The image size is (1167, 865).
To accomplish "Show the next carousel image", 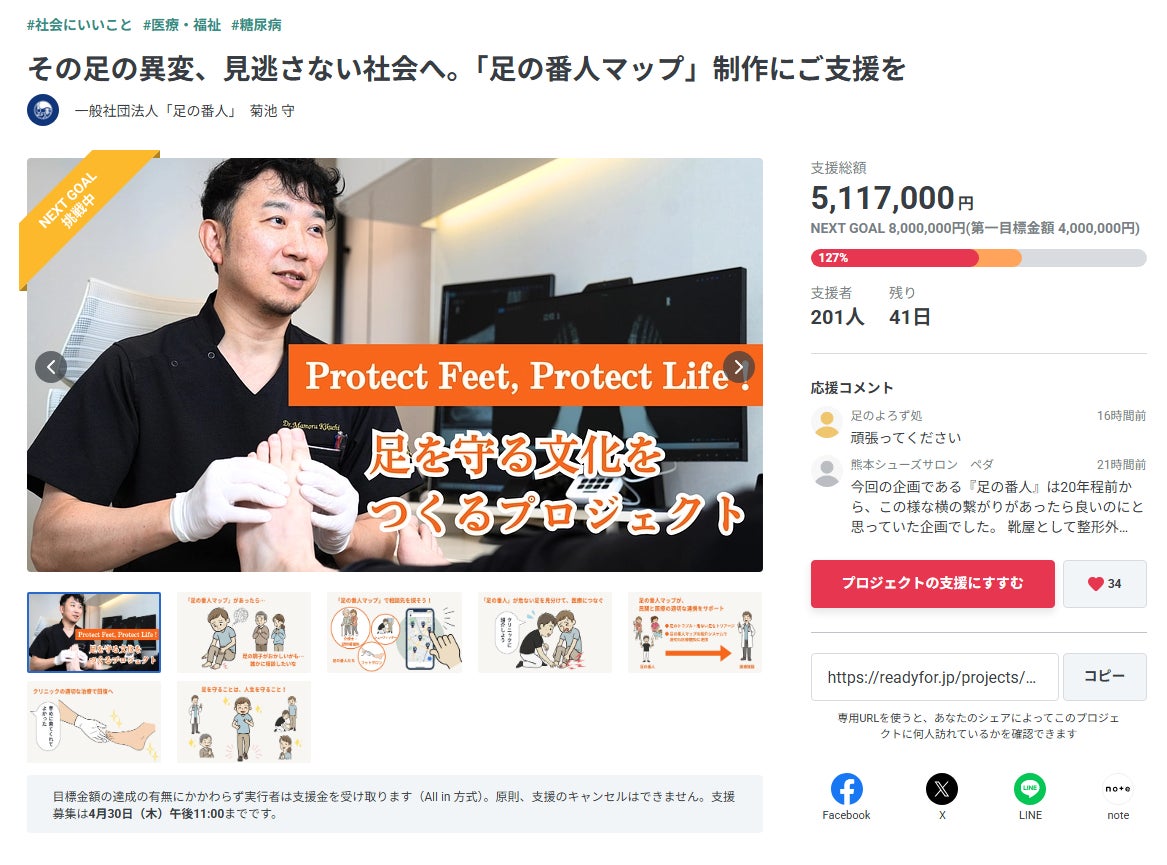I will (x=738, y=367).
